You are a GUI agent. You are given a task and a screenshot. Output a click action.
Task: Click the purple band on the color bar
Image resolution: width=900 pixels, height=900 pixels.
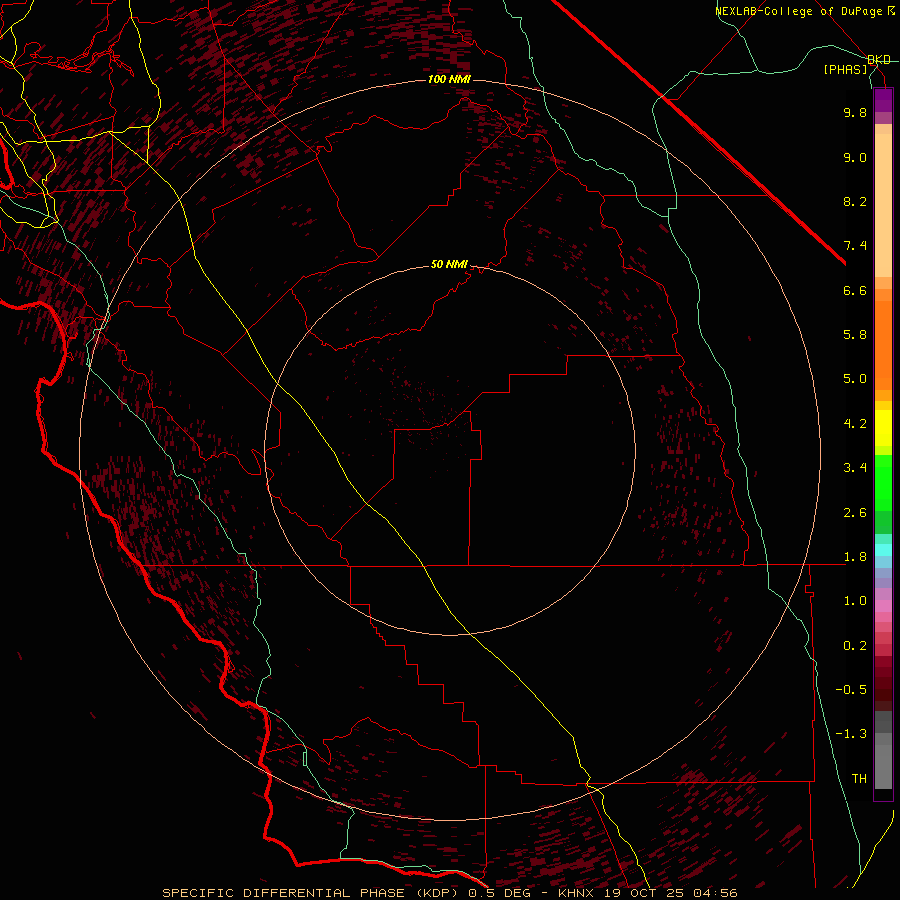(x=883, y=100)
